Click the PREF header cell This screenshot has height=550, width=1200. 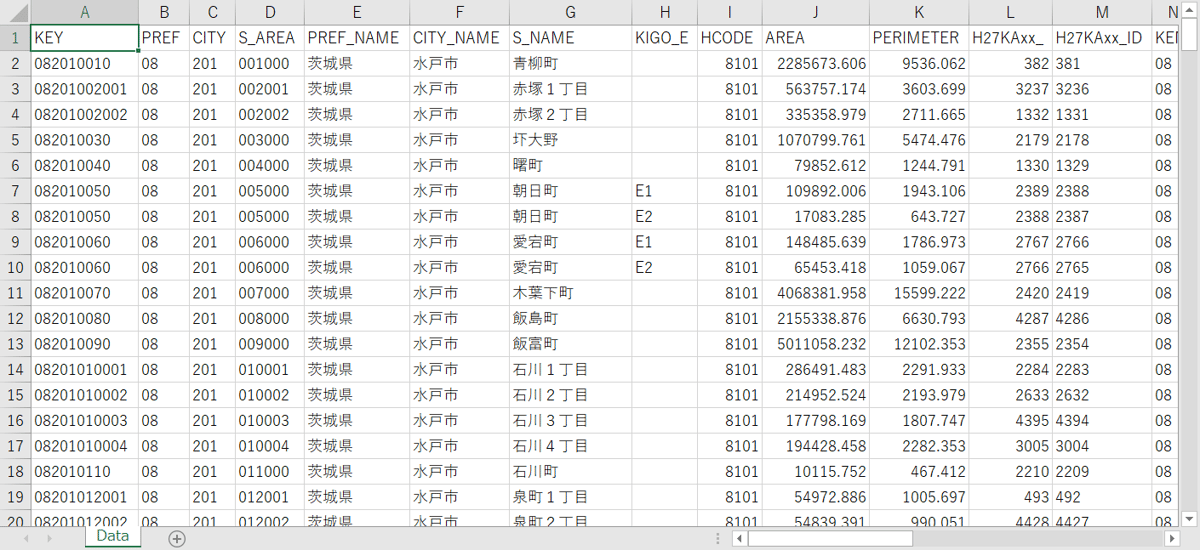pos(163,38)
